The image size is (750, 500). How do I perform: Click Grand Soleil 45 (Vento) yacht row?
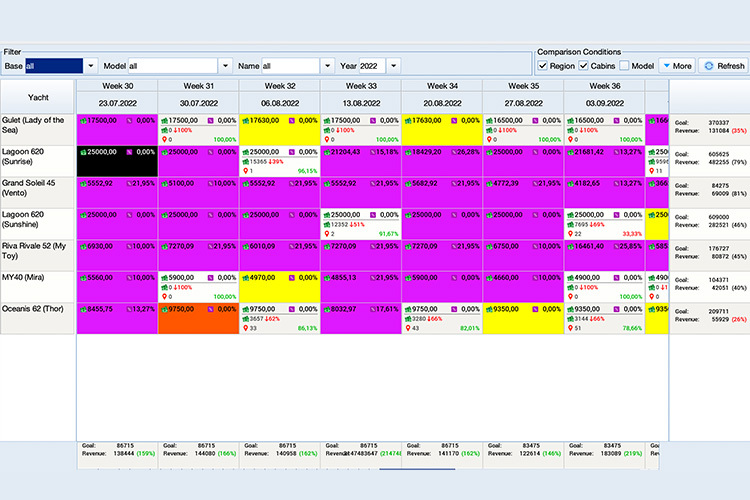pyautogui.click(x=38, y=191)
